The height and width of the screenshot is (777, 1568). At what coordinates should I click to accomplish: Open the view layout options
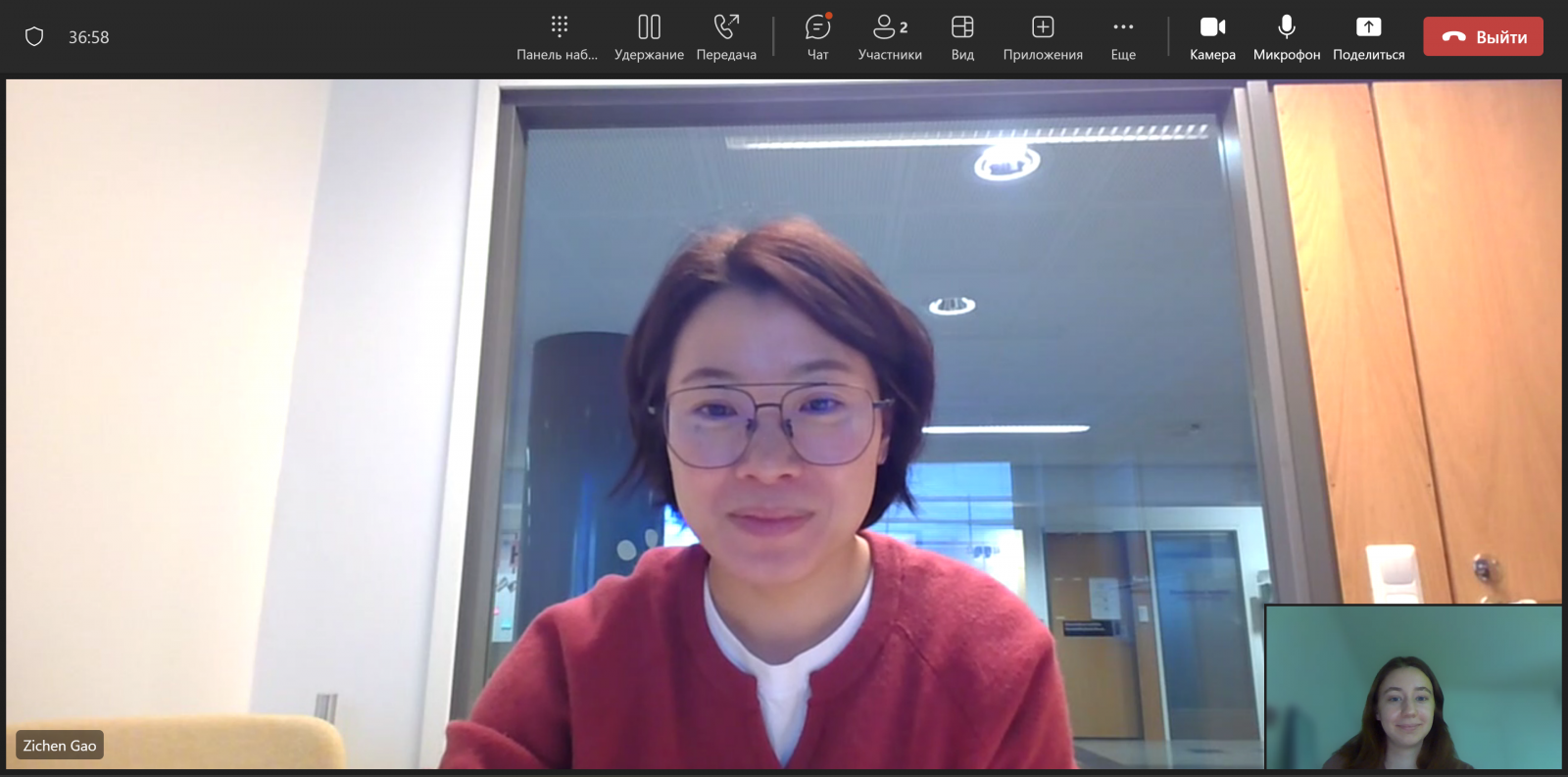pyautogui.click(x=962, y=26)
